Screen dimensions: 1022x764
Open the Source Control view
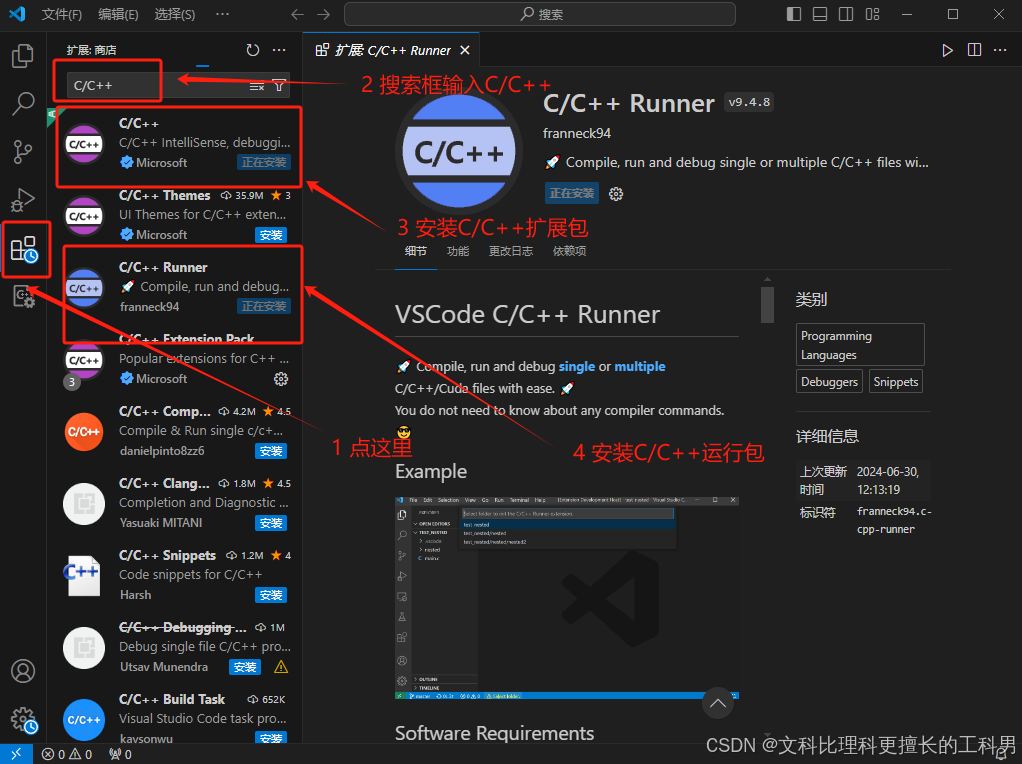23,152
